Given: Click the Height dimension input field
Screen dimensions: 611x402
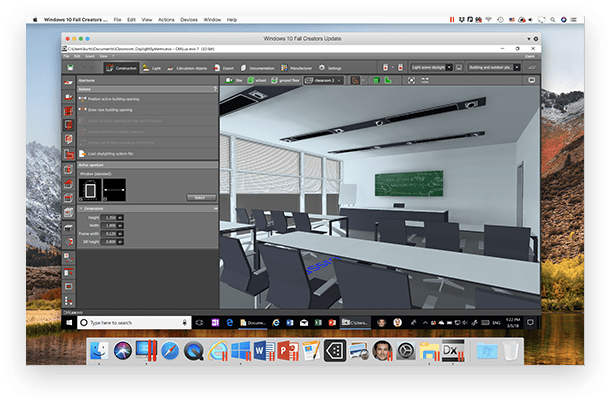Looking at the screenshot, I should (109, 218).
